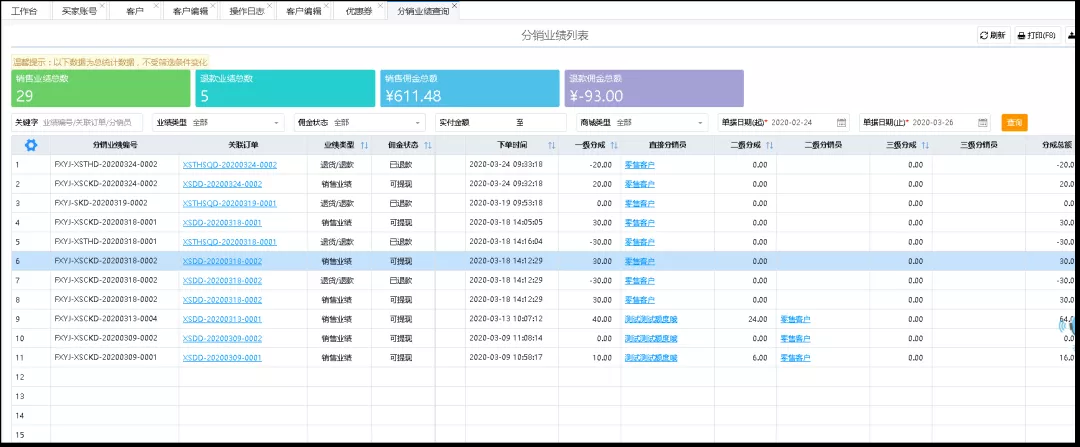1080x447 pixels.
Task: Focus the 关键字 keyword search field
Action: click(92, 122)
